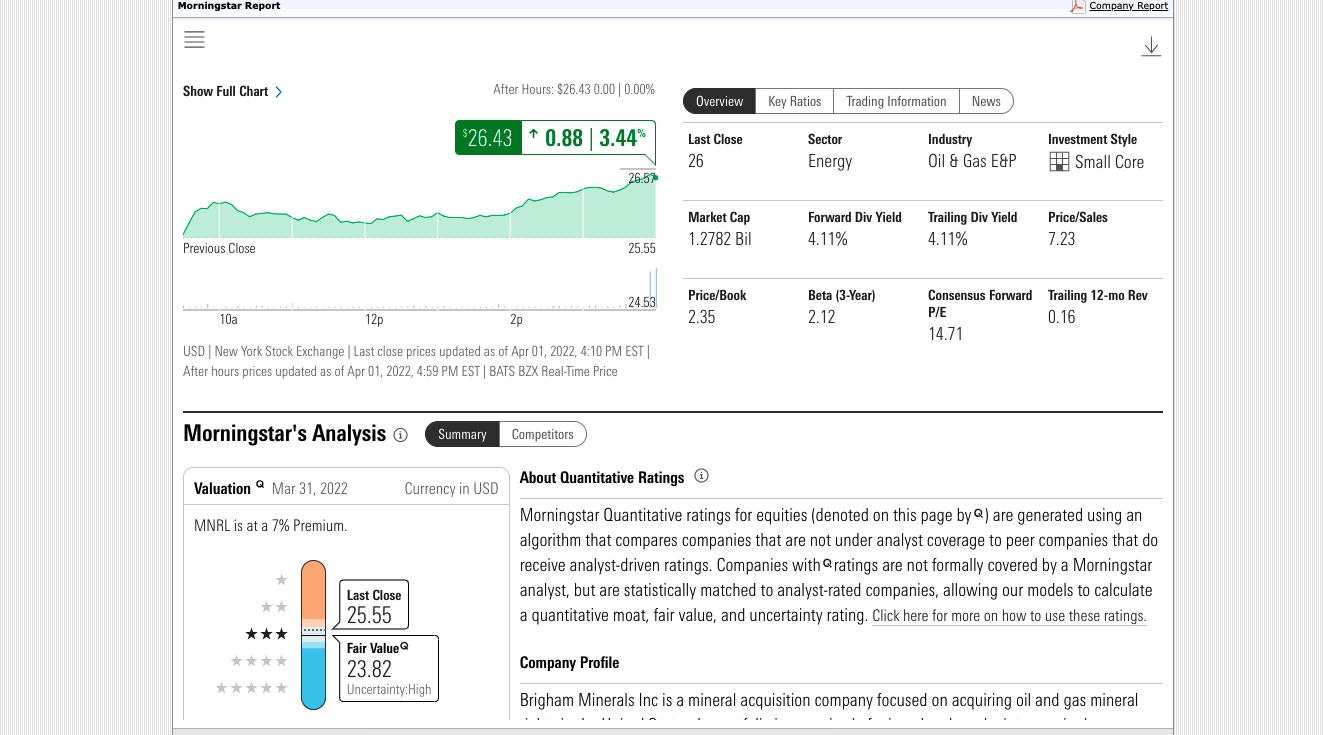Switch to the Competitors view
This screenshot has width=1323, height=735.
pos(543,434)
